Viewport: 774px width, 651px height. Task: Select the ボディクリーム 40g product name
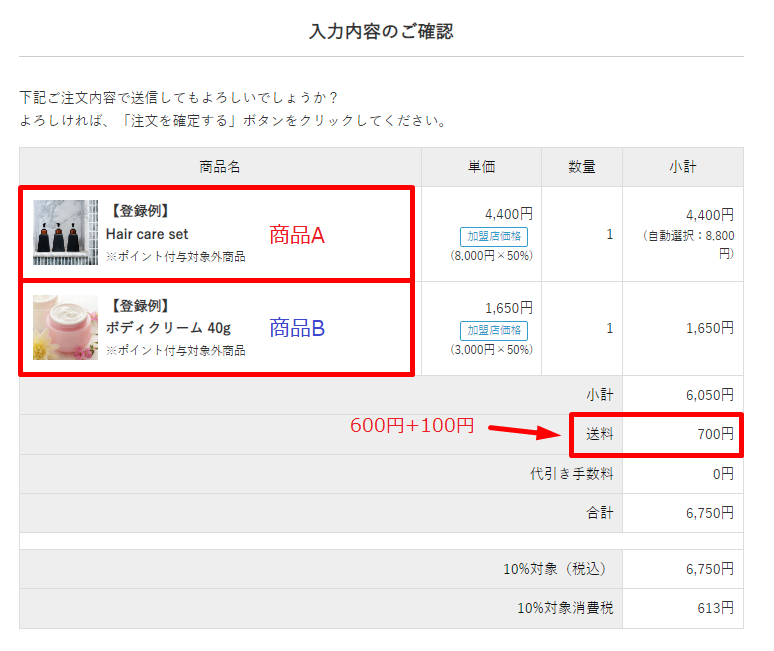point(168,328)
